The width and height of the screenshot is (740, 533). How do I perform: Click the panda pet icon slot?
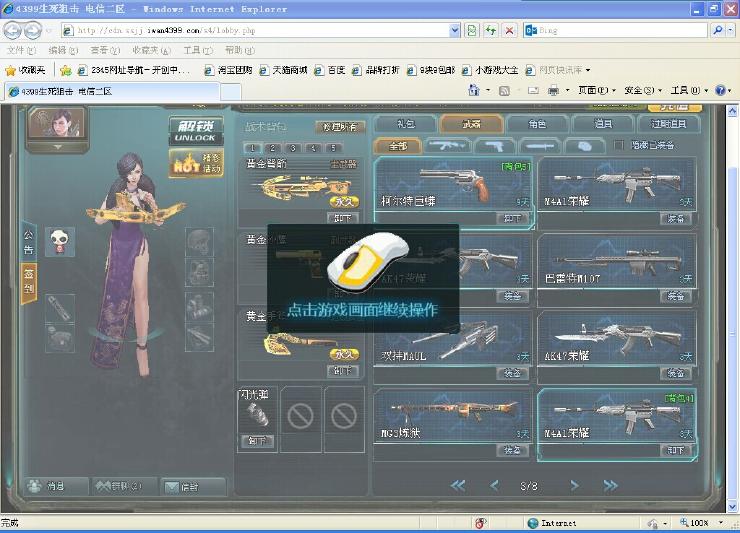[59, 242]
